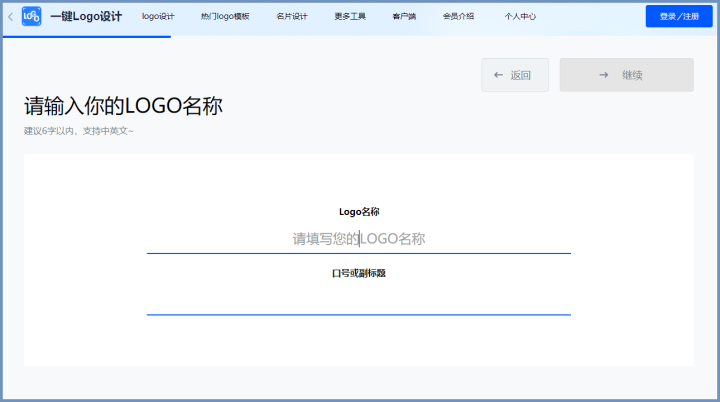
Task: Open the 会员介绍 page
Action: click(x=459, y=17)
